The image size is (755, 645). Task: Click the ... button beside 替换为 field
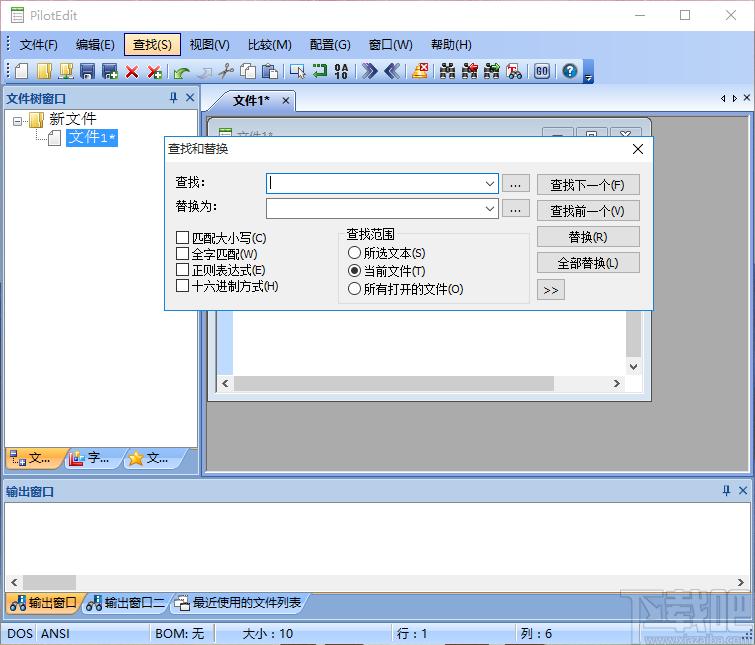click(516, 209)
